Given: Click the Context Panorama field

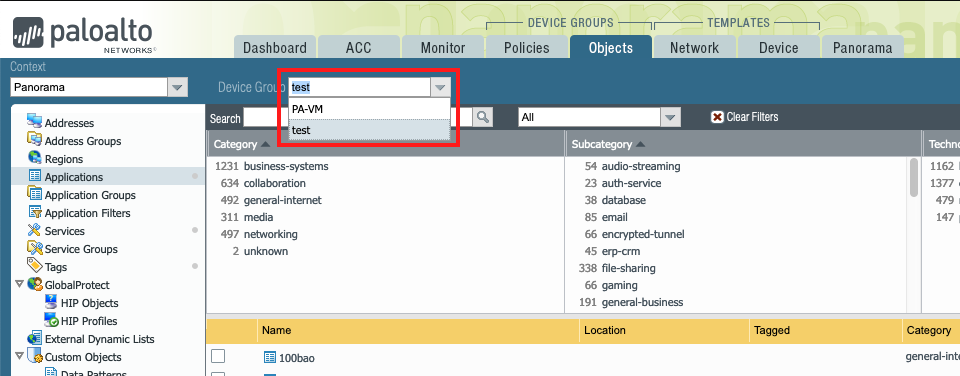Looking at the screenshot, I should click(x=89, y=88).
